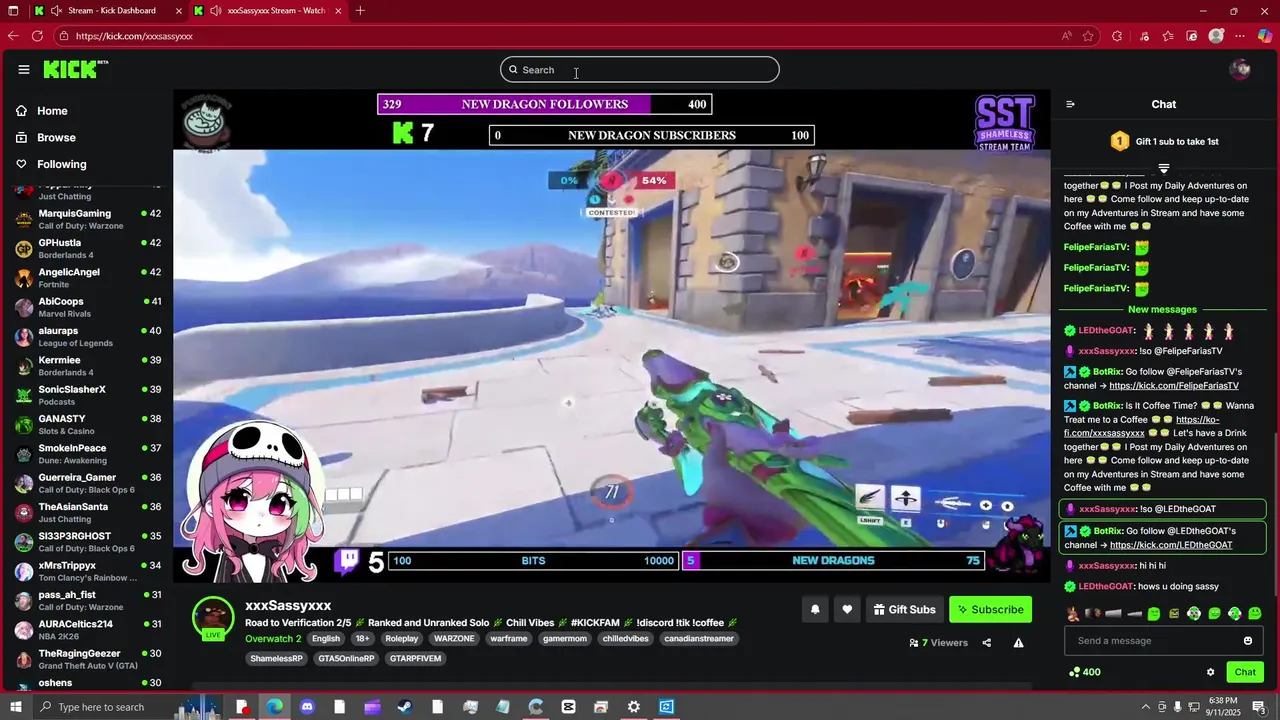Viewport: 1280px width, 720px height.
Task: Toggle the follow heart for xxxSassyxxx
Action: [x=847, y=609]
